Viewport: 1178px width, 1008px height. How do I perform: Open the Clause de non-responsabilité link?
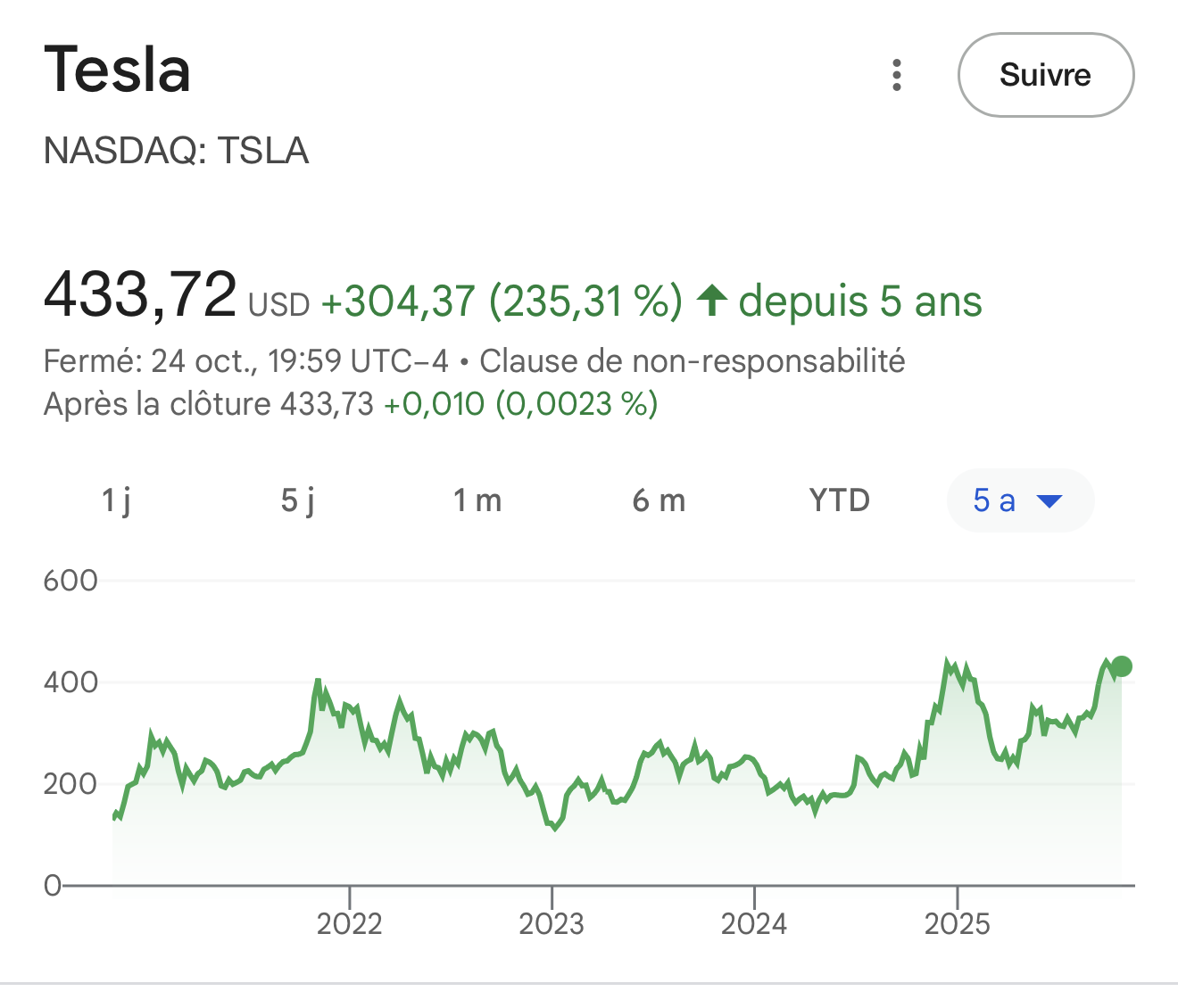click(x=692, y=361)
